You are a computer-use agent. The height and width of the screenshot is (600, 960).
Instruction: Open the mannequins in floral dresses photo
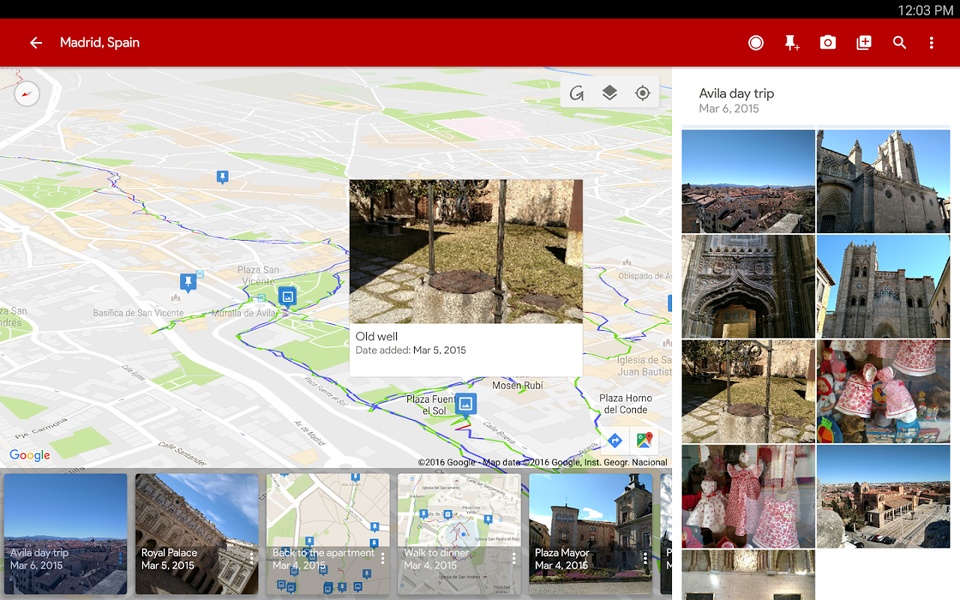pos(748,497)
